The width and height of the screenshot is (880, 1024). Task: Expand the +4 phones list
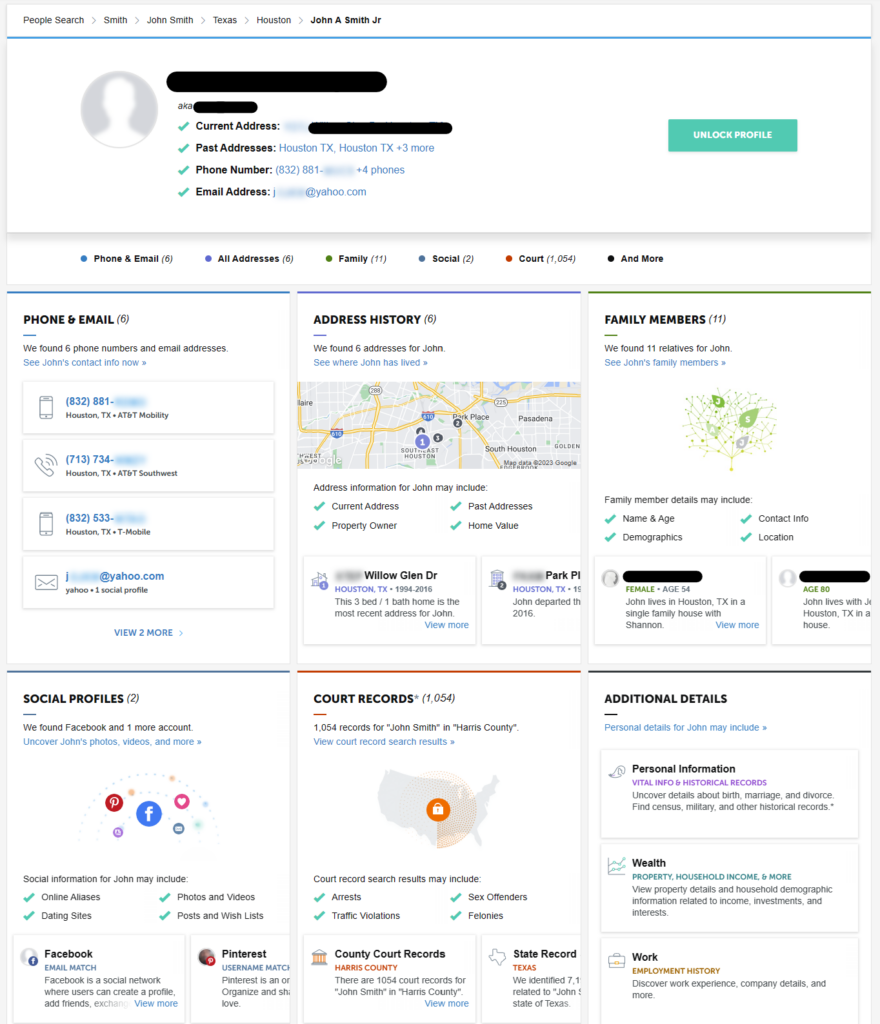tap(383, 169)
